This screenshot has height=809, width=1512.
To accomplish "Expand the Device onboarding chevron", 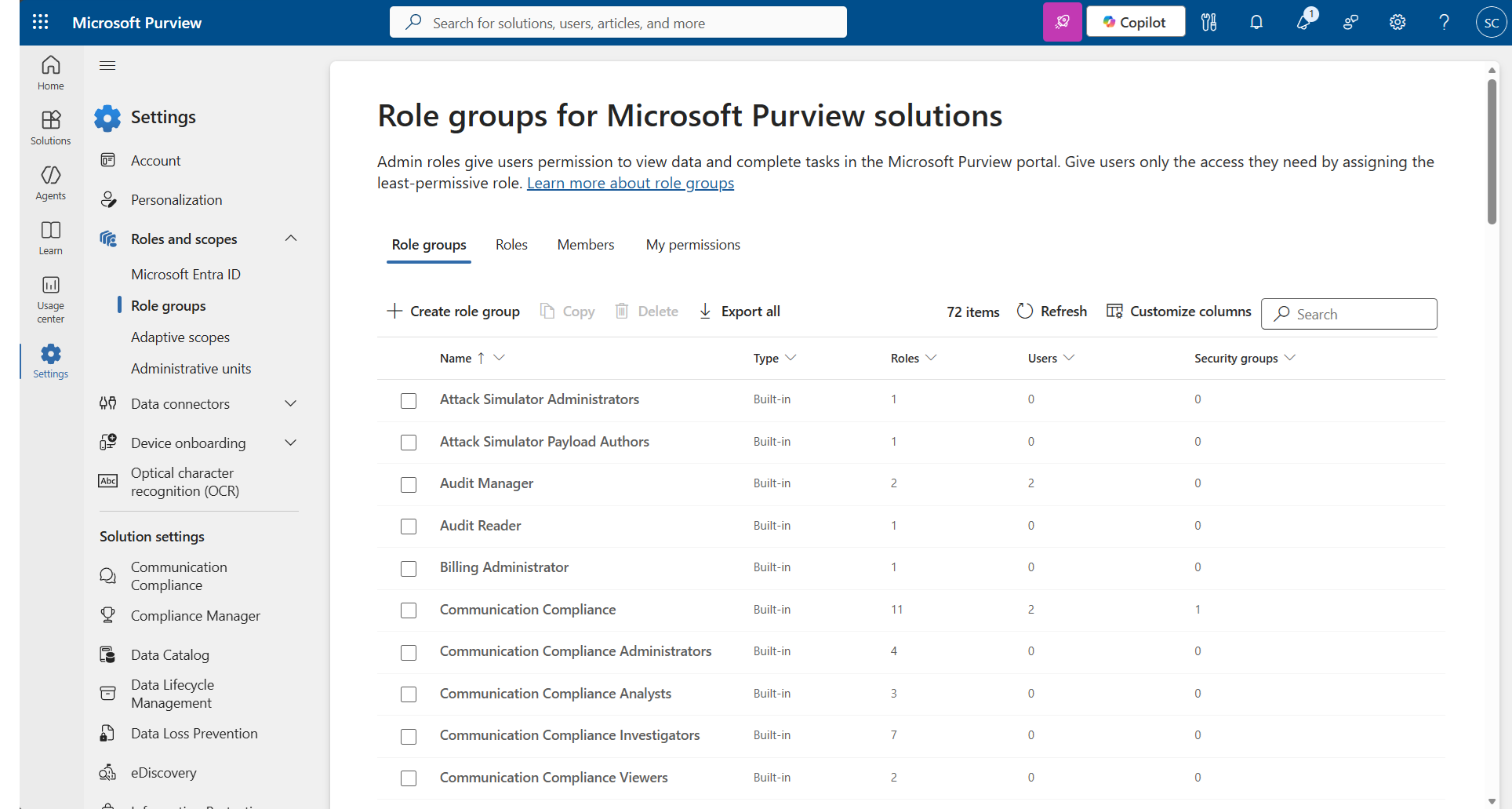I will [291, 443].
